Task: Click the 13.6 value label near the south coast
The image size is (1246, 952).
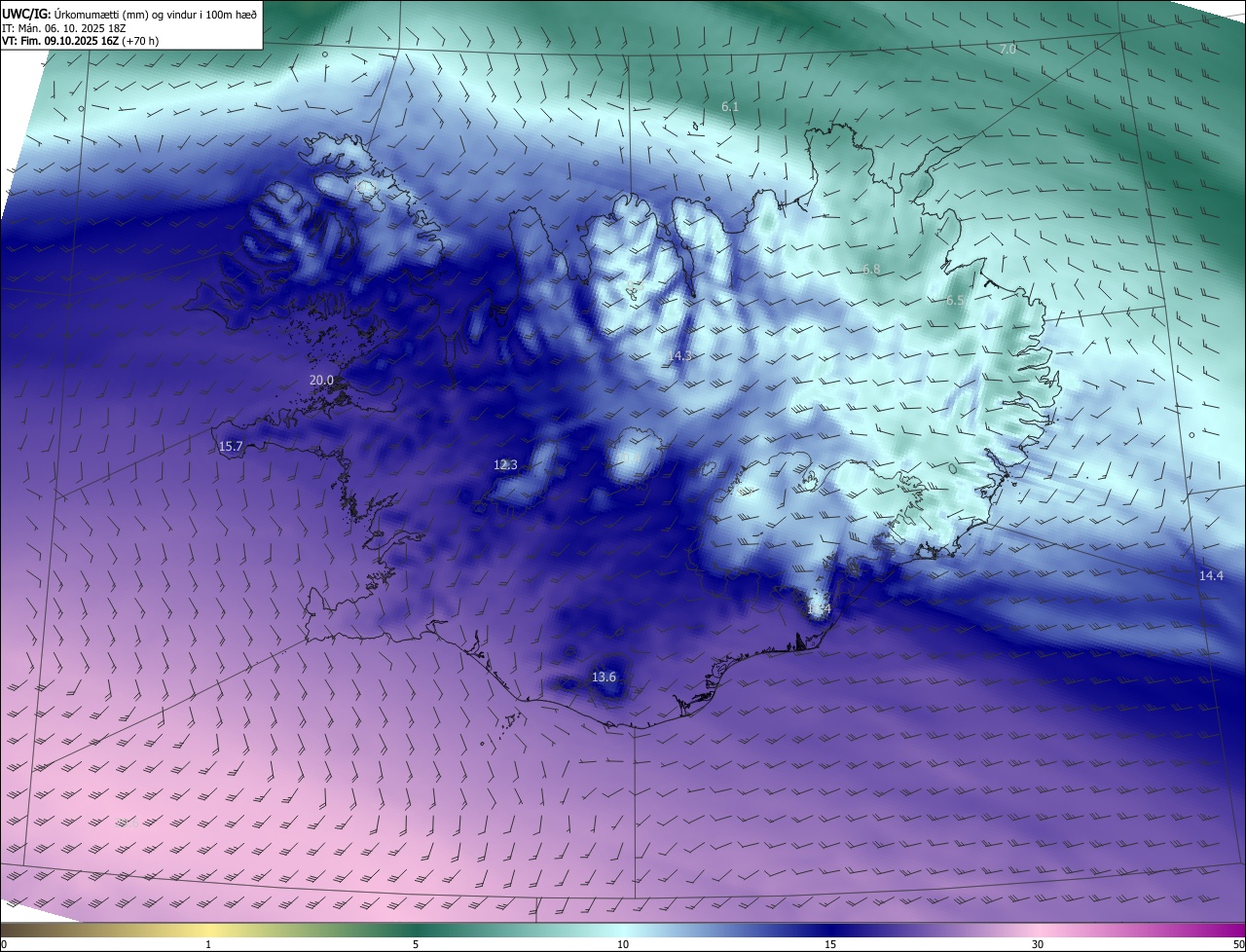Action: pos(604,677)
